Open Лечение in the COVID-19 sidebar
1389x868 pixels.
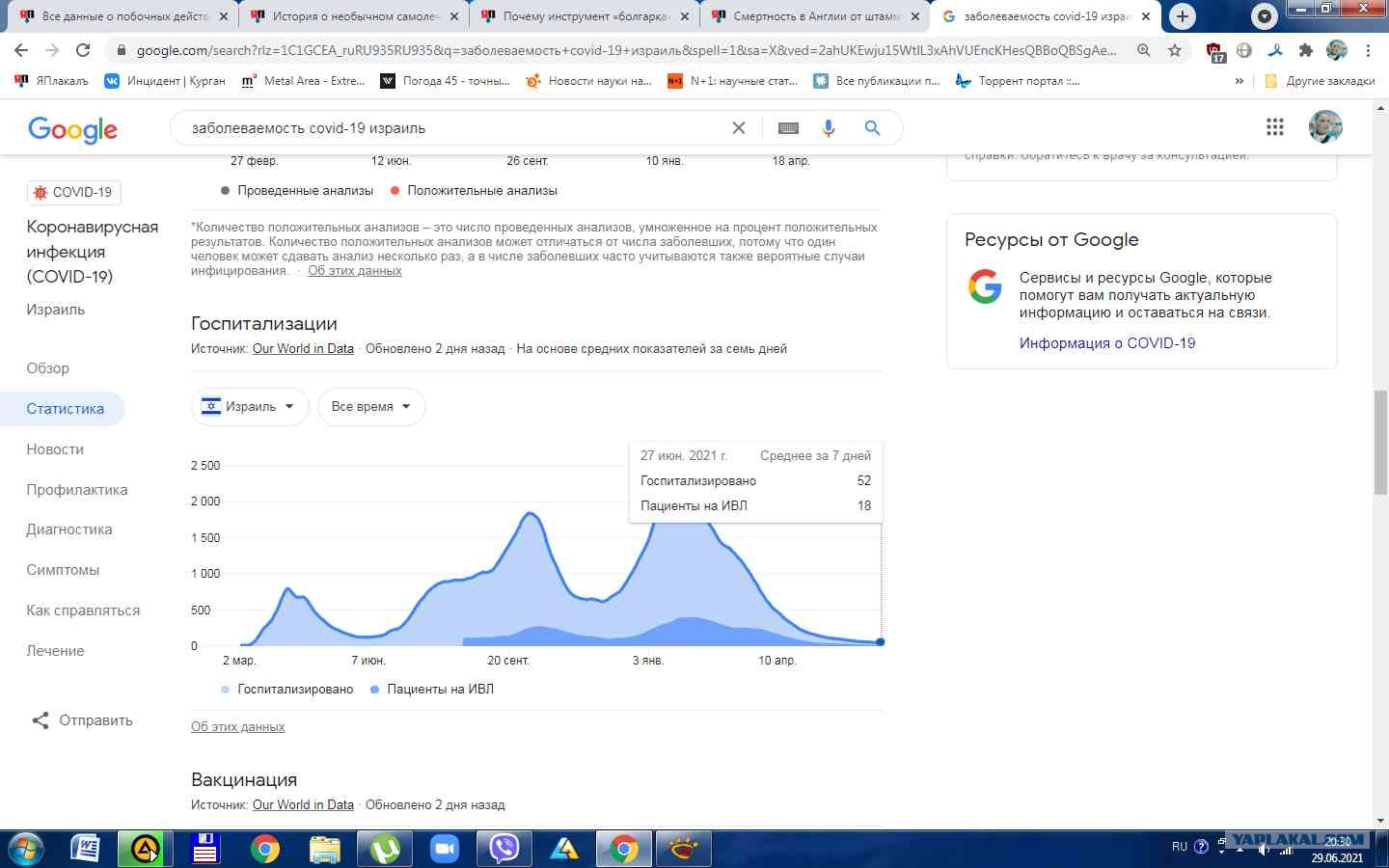(55, 650)
